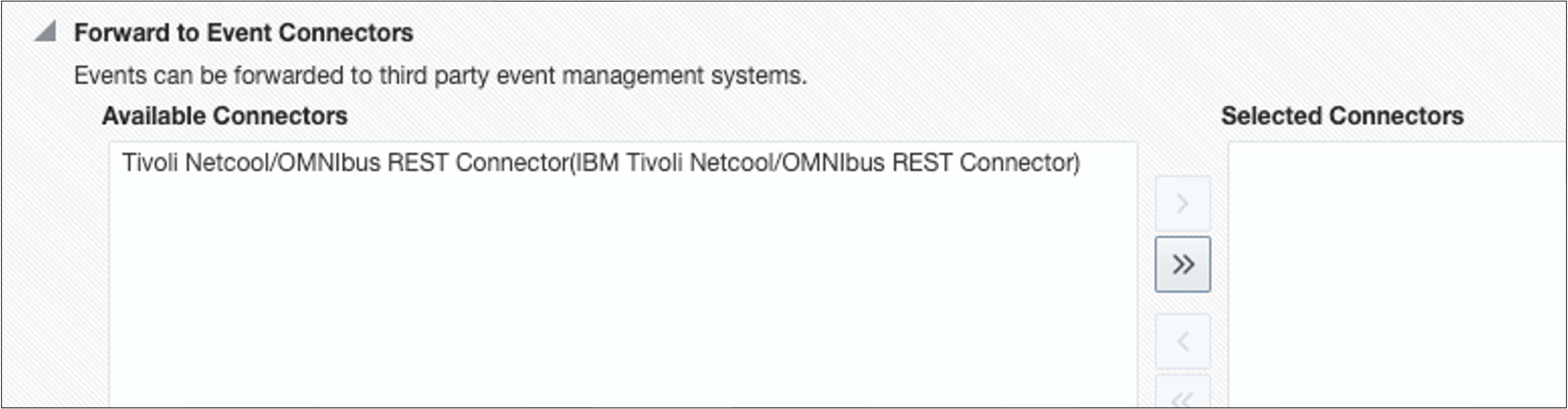Click the disabled > shuttle arrow
Screen dimensions: 1568x409
[1183, 203]
